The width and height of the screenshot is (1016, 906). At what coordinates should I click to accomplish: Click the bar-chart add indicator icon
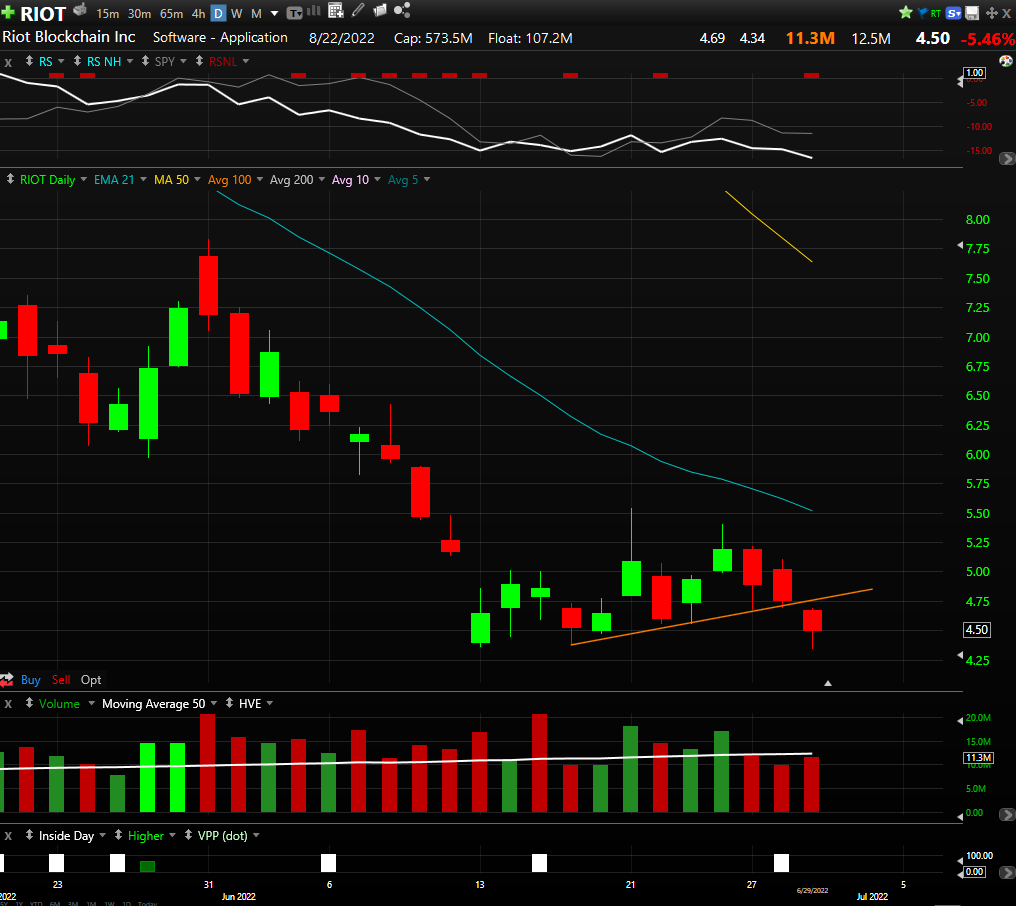coord(314,11)
